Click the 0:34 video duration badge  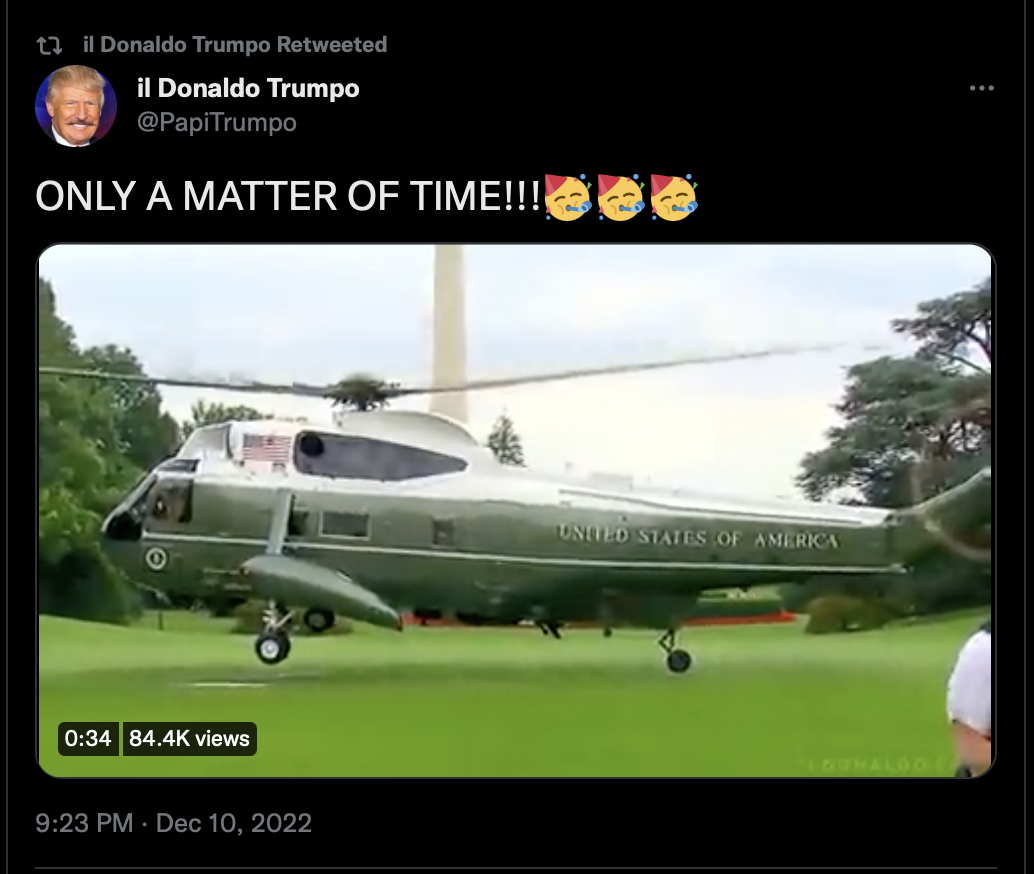[88, 738]
